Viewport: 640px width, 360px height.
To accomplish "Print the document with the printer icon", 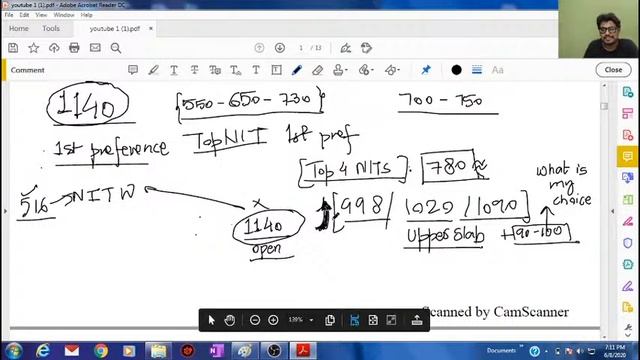I will (74, 48).
